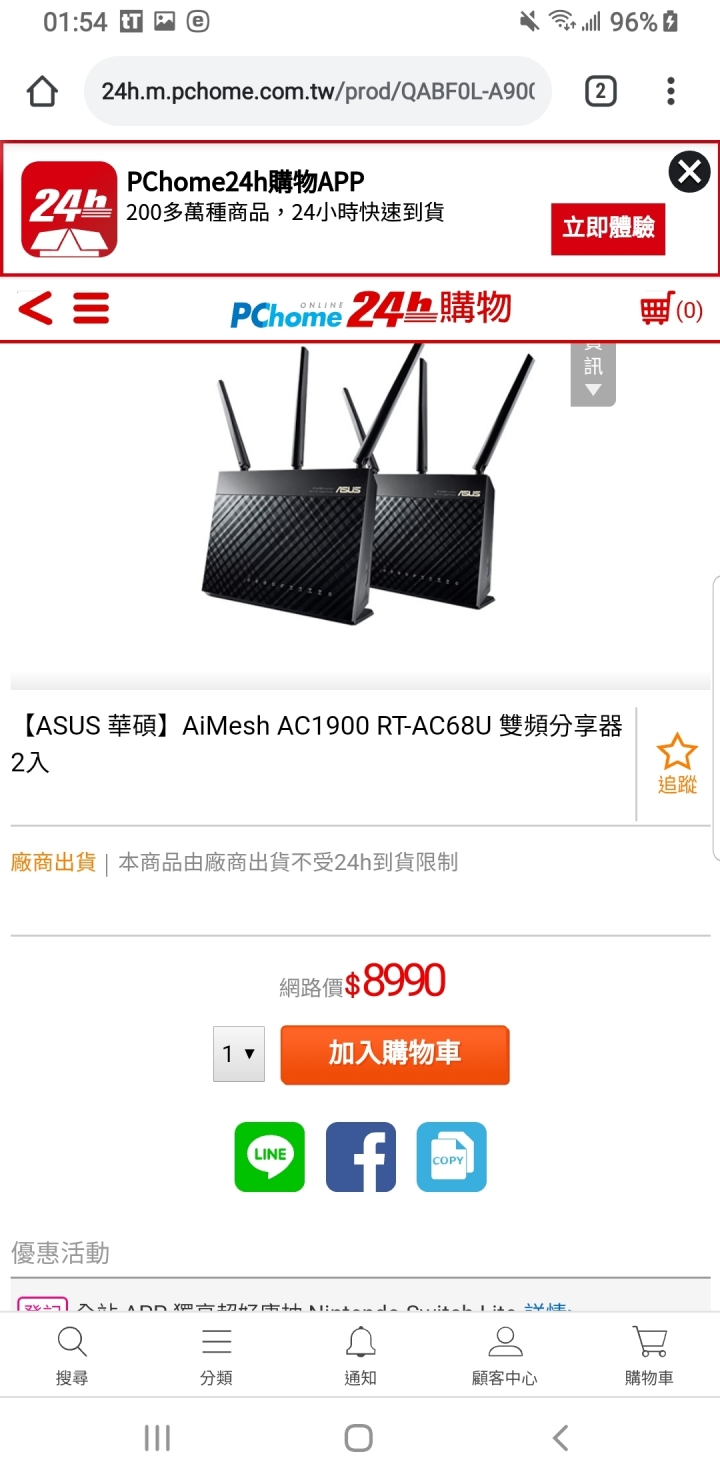Share product on Facebook

click(361, 1157)
